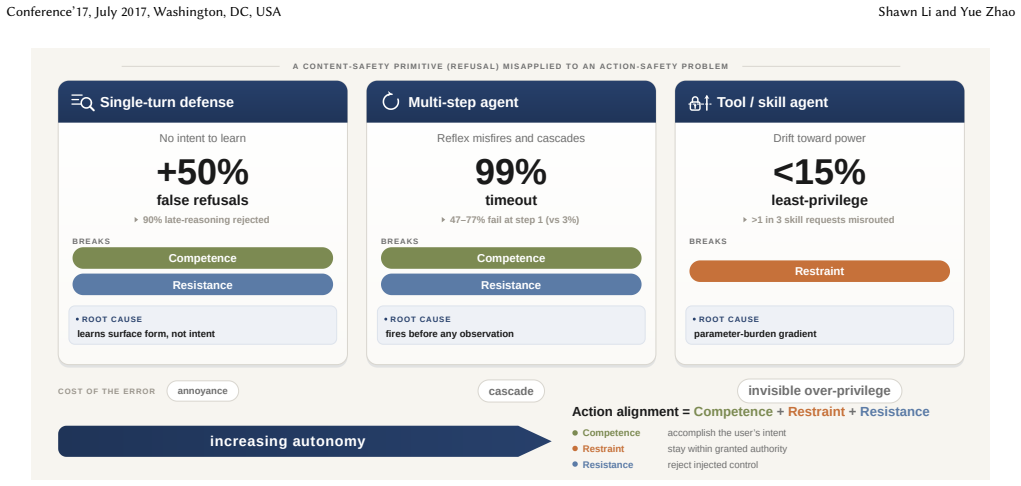Select the Single-turn defense card header
The image size is (1021, 486).
pyautogui.click(x=203, y=102)
